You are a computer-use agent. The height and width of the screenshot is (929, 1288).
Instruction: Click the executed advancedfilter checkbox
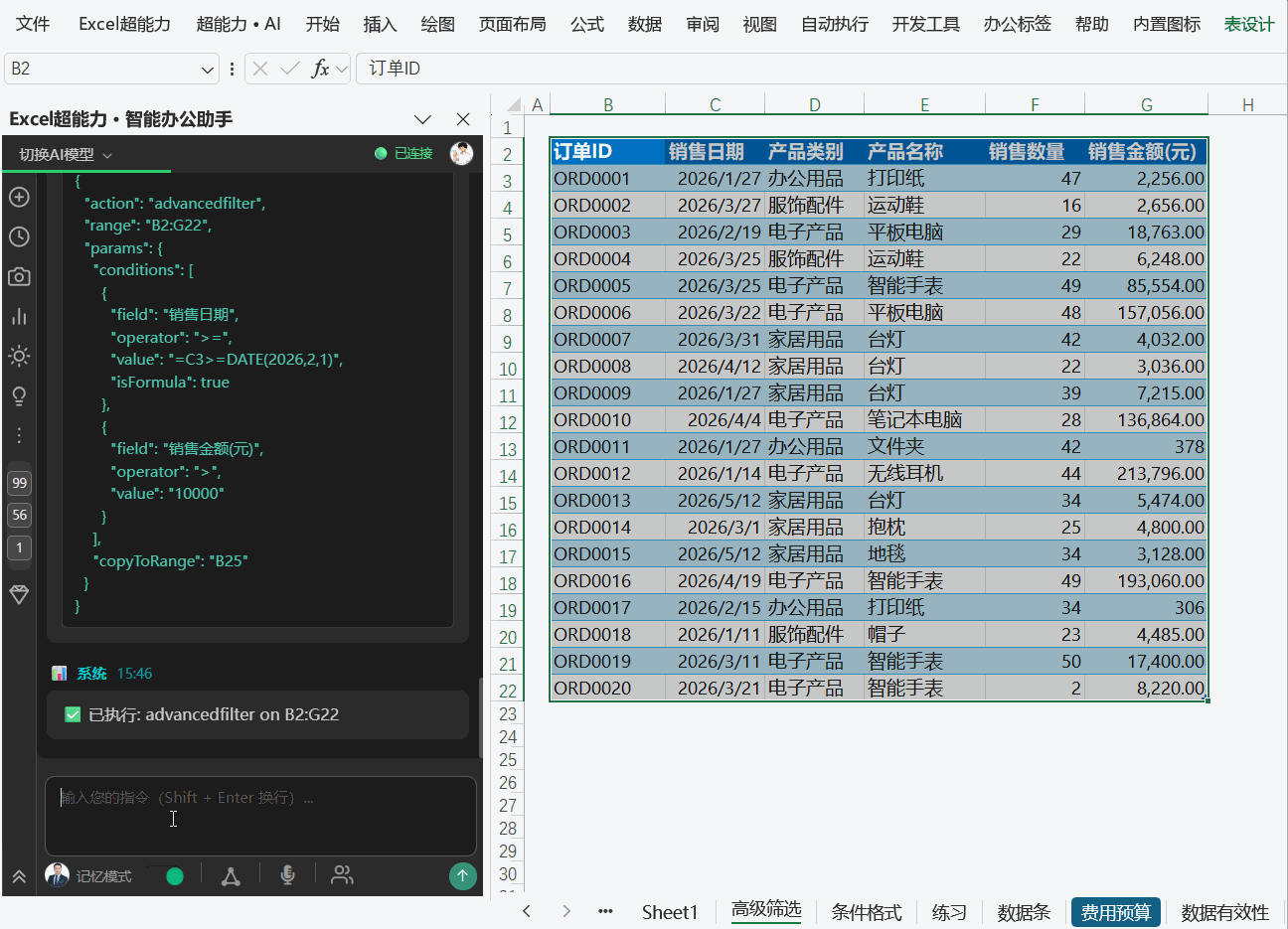coord(73,714)
